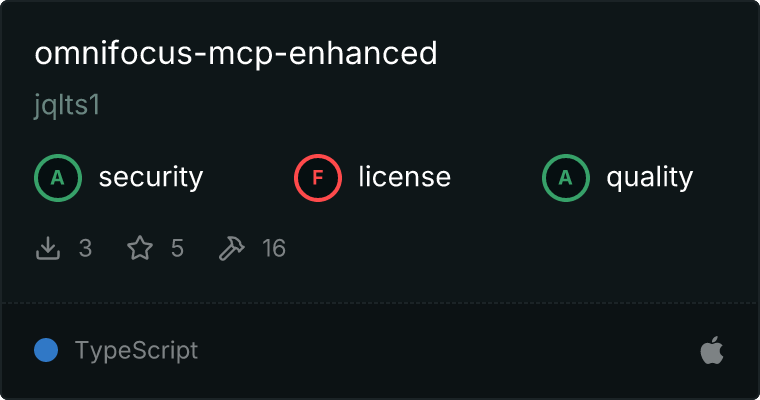Click the dashed divider above TypeScript

coord(380,304)
